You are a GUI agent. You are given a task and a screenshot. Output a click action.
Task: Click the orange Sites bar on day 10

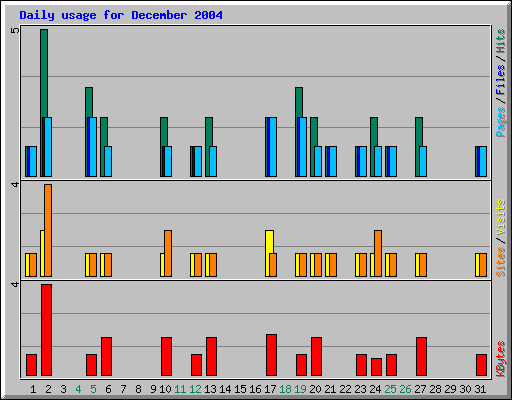click(x=168, y=253)
